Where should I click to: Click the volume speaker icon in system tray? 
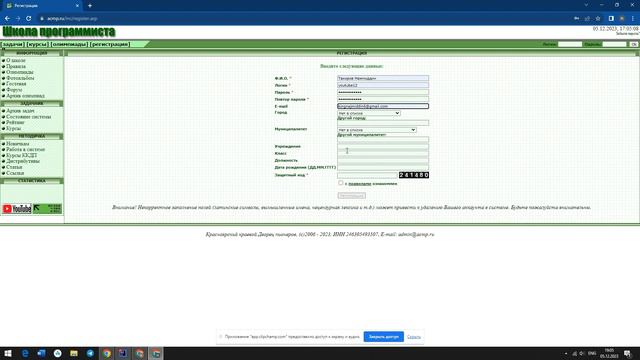point(582,353)
